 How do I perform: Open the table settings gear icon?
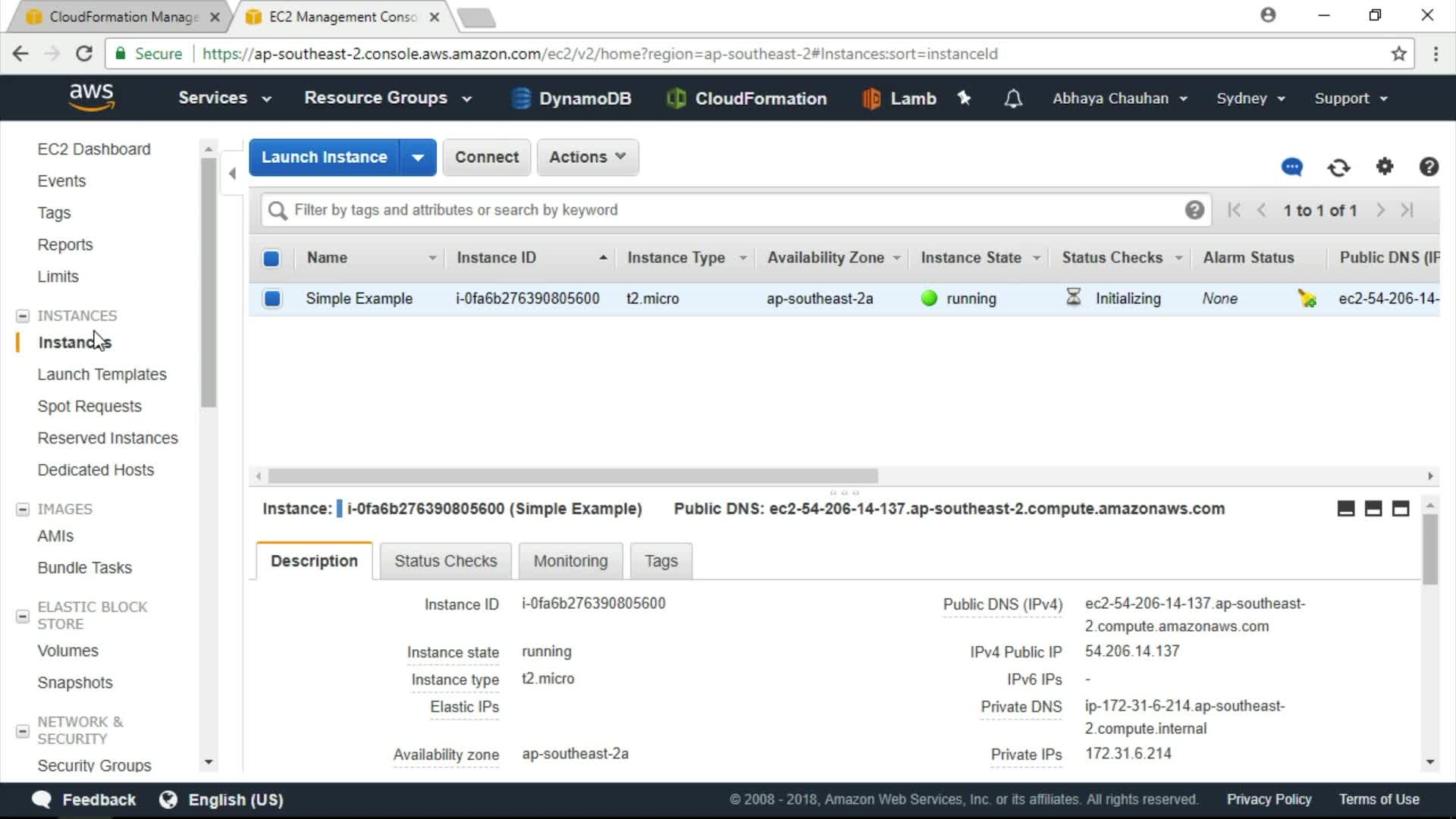[x=1385, y=166]
